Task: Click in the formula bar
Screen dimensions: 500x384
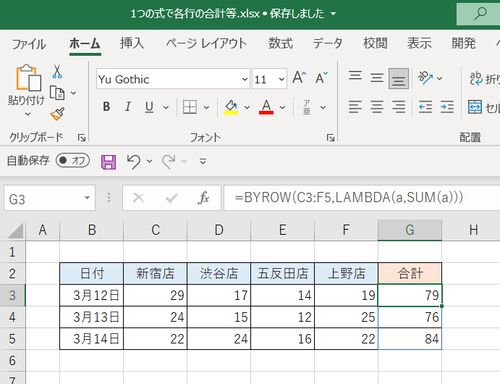Action: (x=362, y=198)
